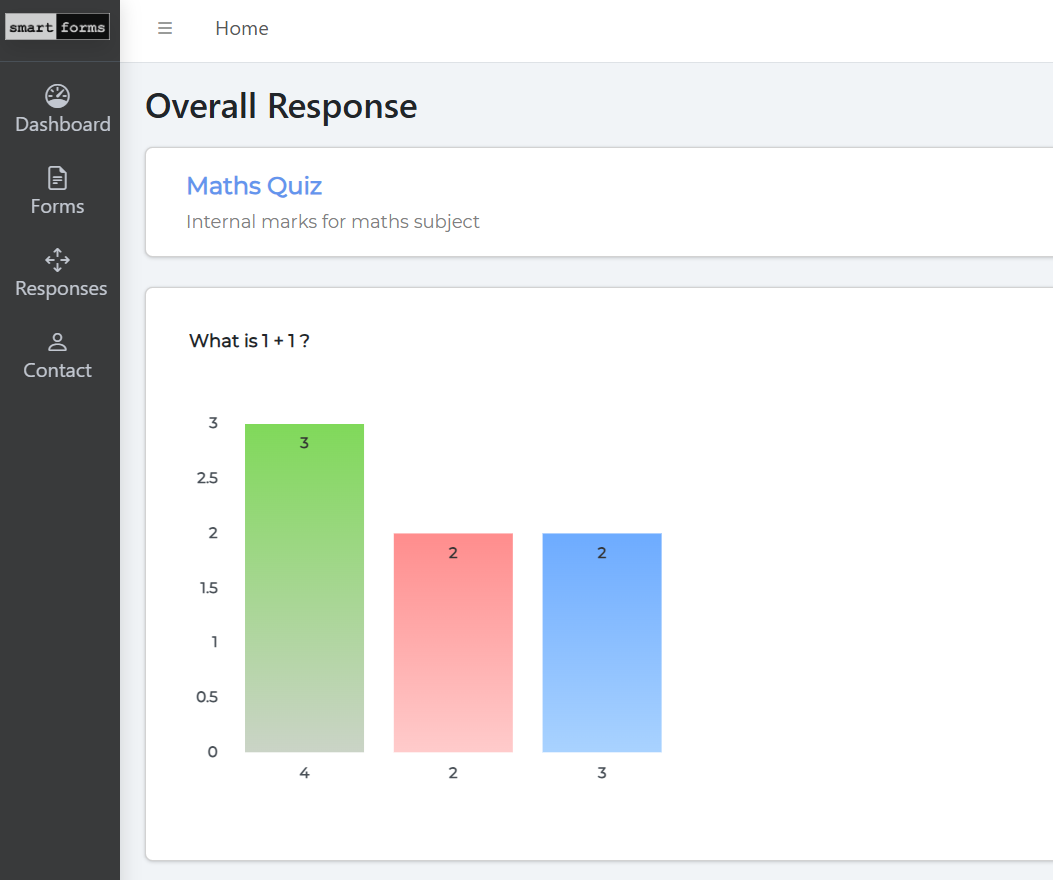Select the Responses menu label
1053x880 pixels.
61,289
